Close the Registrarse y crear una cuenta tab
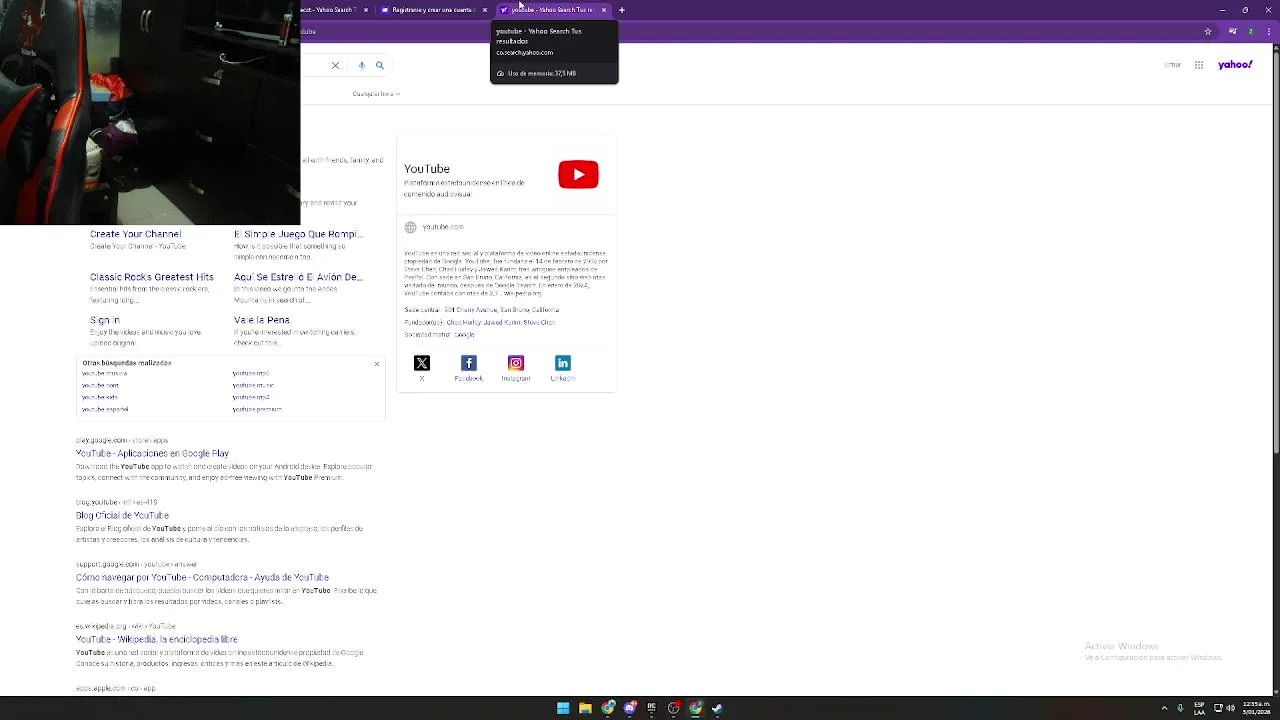1280x720 pixels. pos(485,10)
